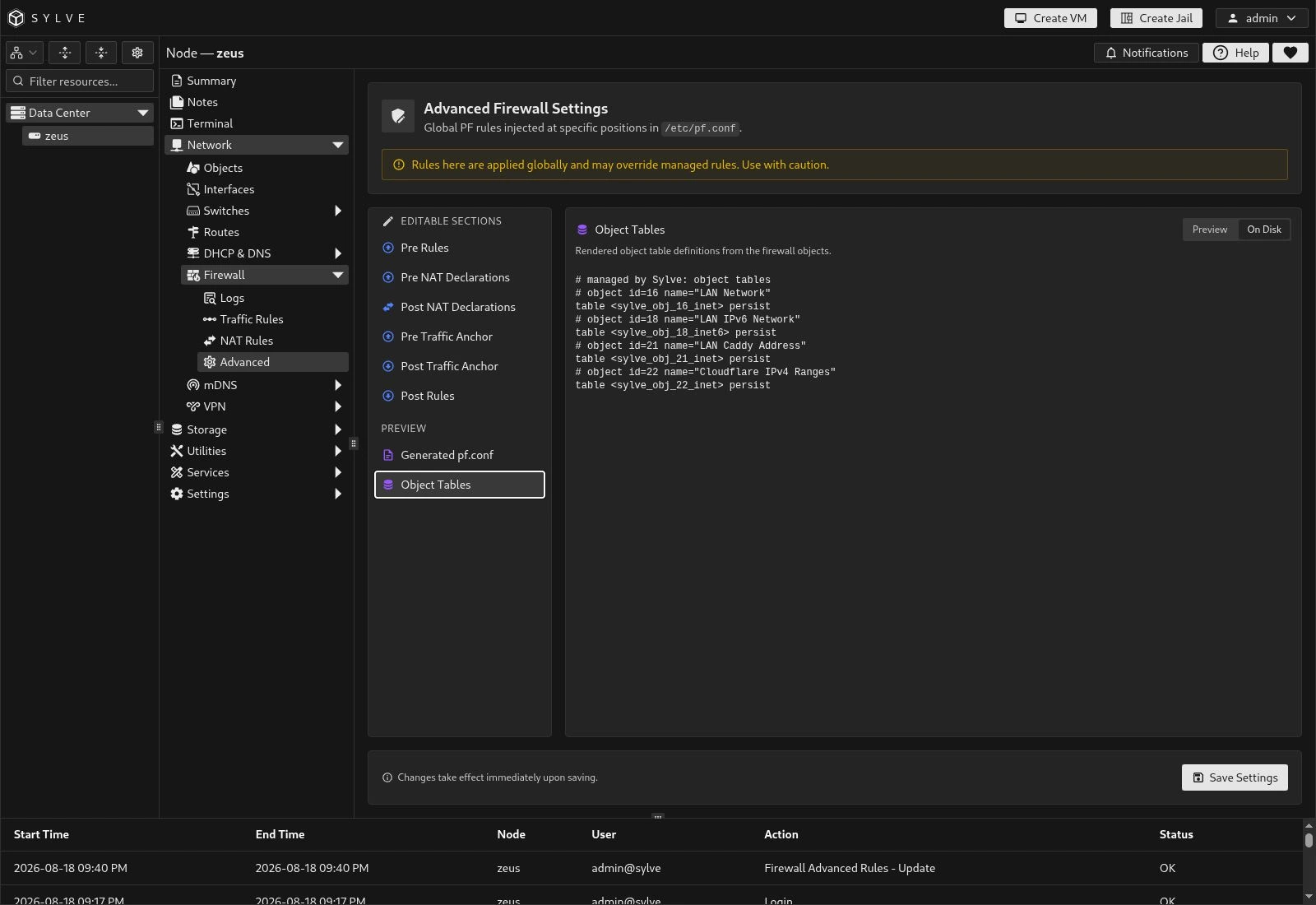Click the Storage database icon
This screenshot has height=905, width=1316.
[177, 429]
